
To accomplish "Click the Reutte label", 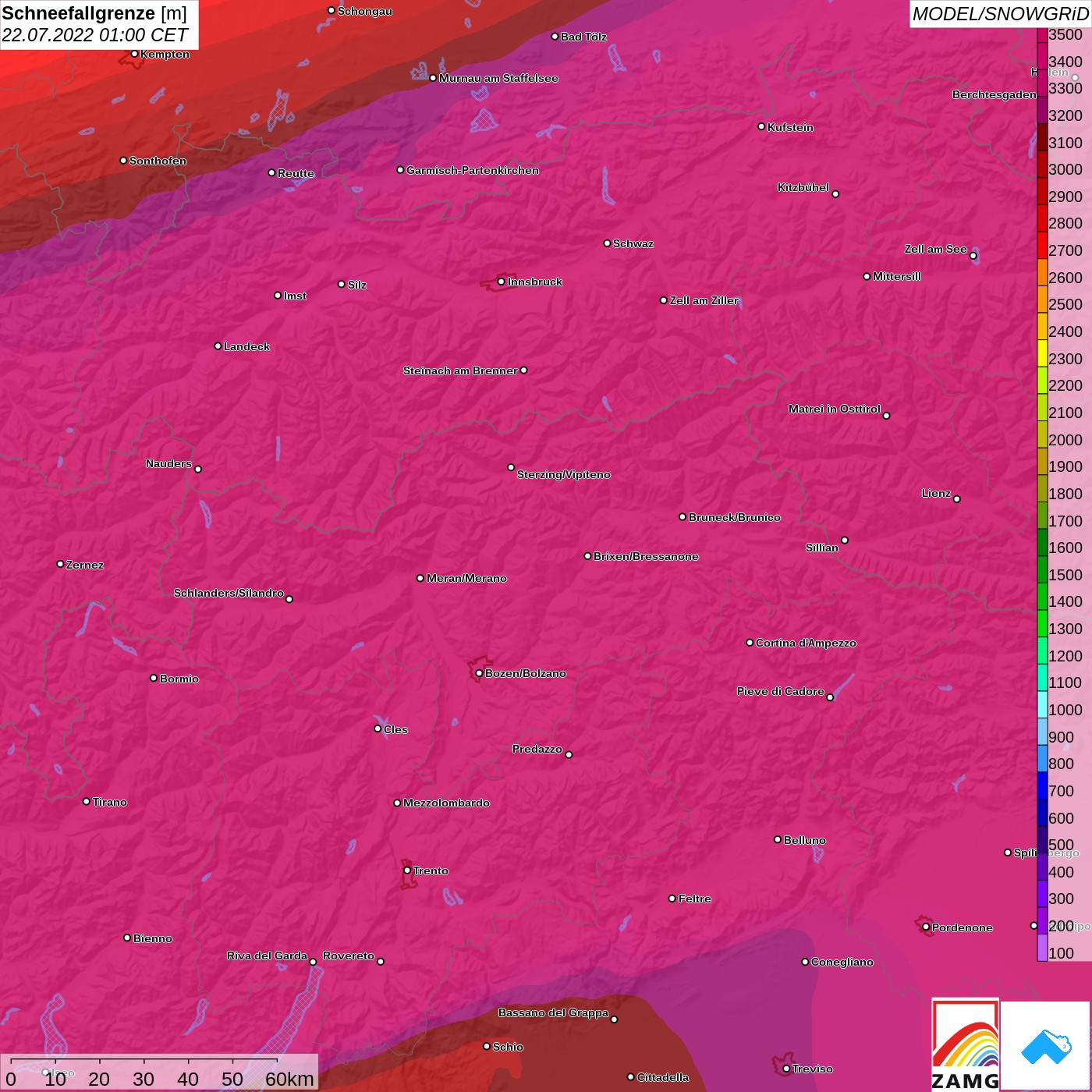I will pos(296,173).
